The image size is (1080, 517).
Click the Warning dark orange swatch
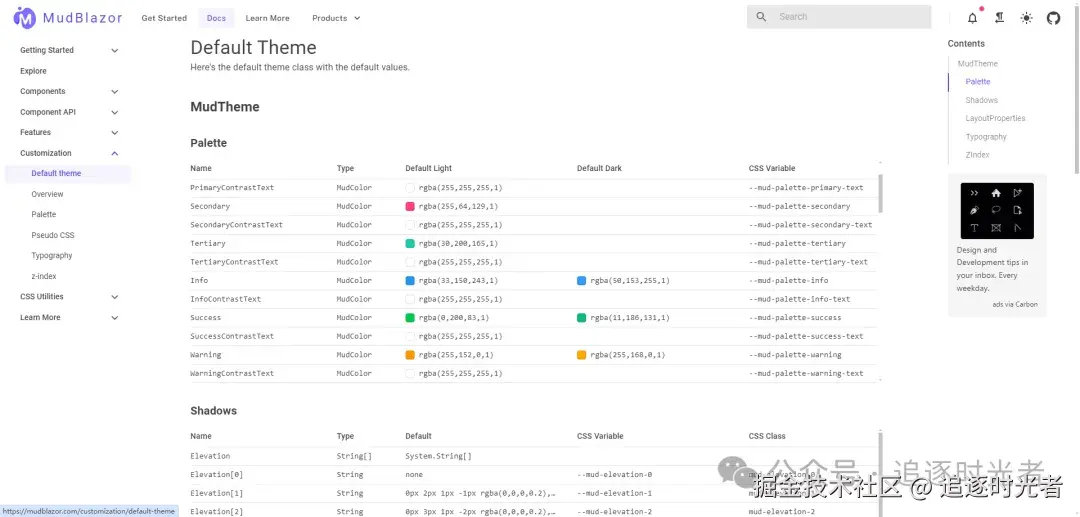(x=581, y=355)
